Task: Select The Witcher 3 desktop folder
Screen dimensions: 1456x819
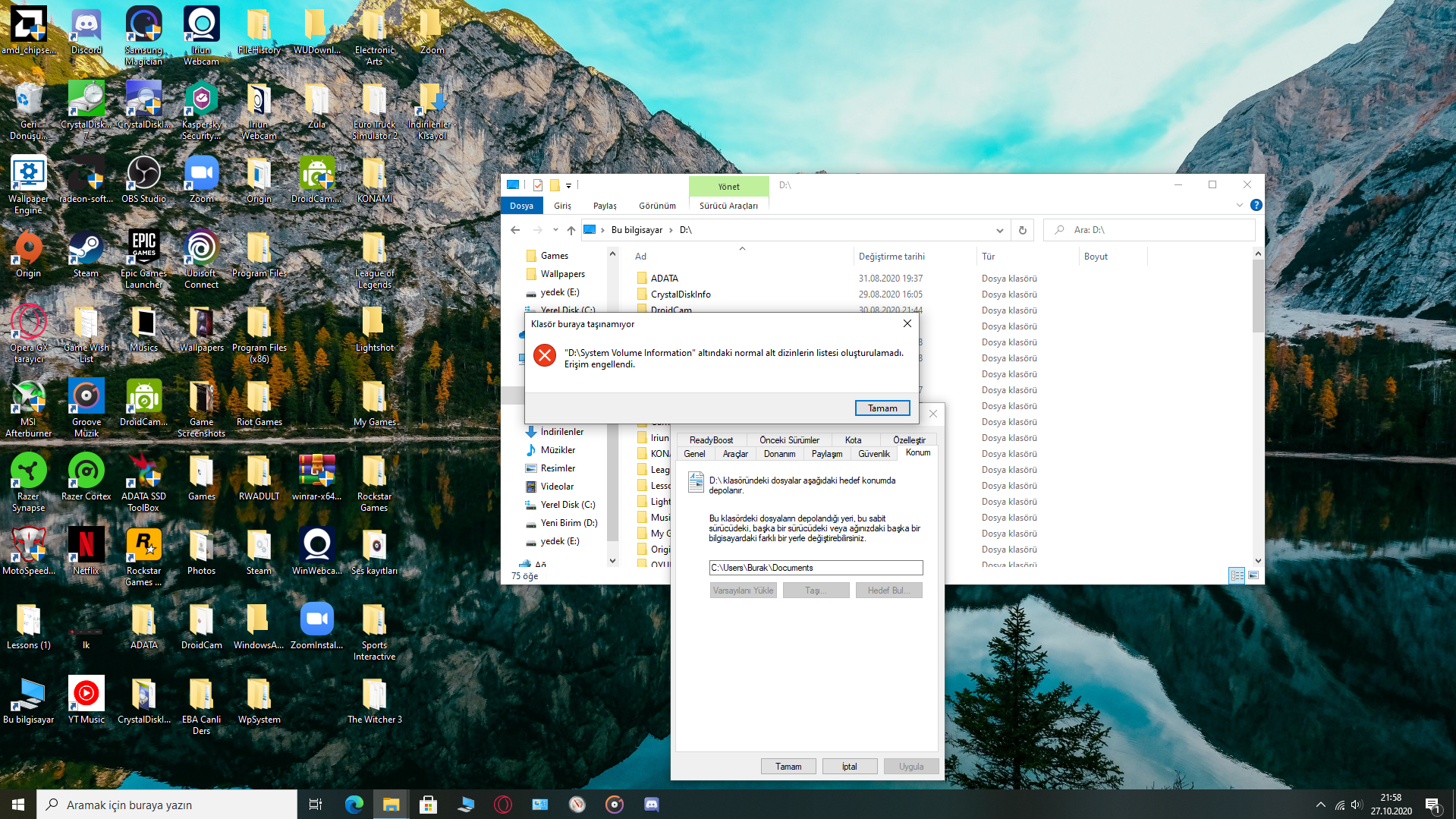Action: click(374, 700)
